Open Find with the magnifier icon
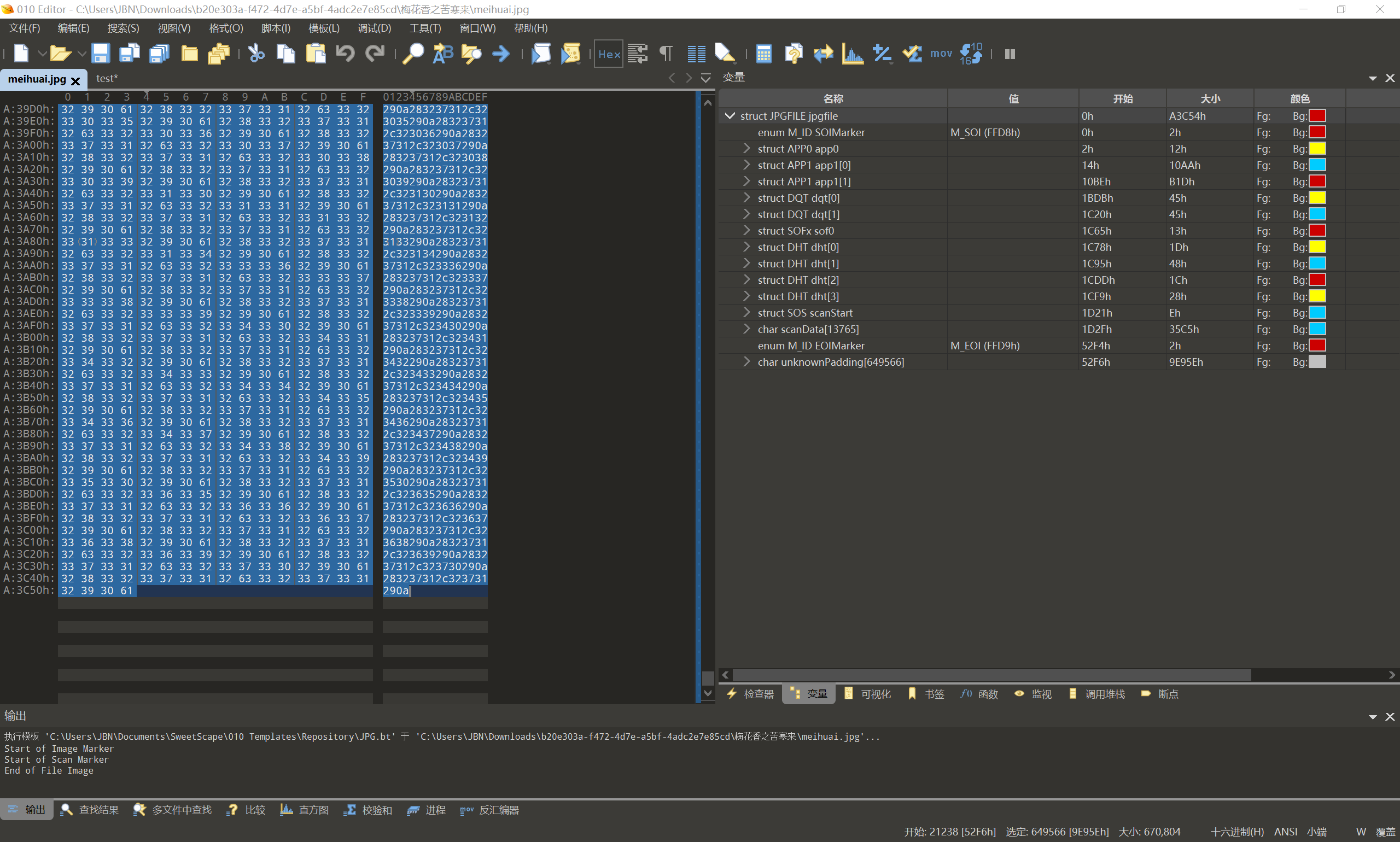1400x842 pixels. pos(413,54)
